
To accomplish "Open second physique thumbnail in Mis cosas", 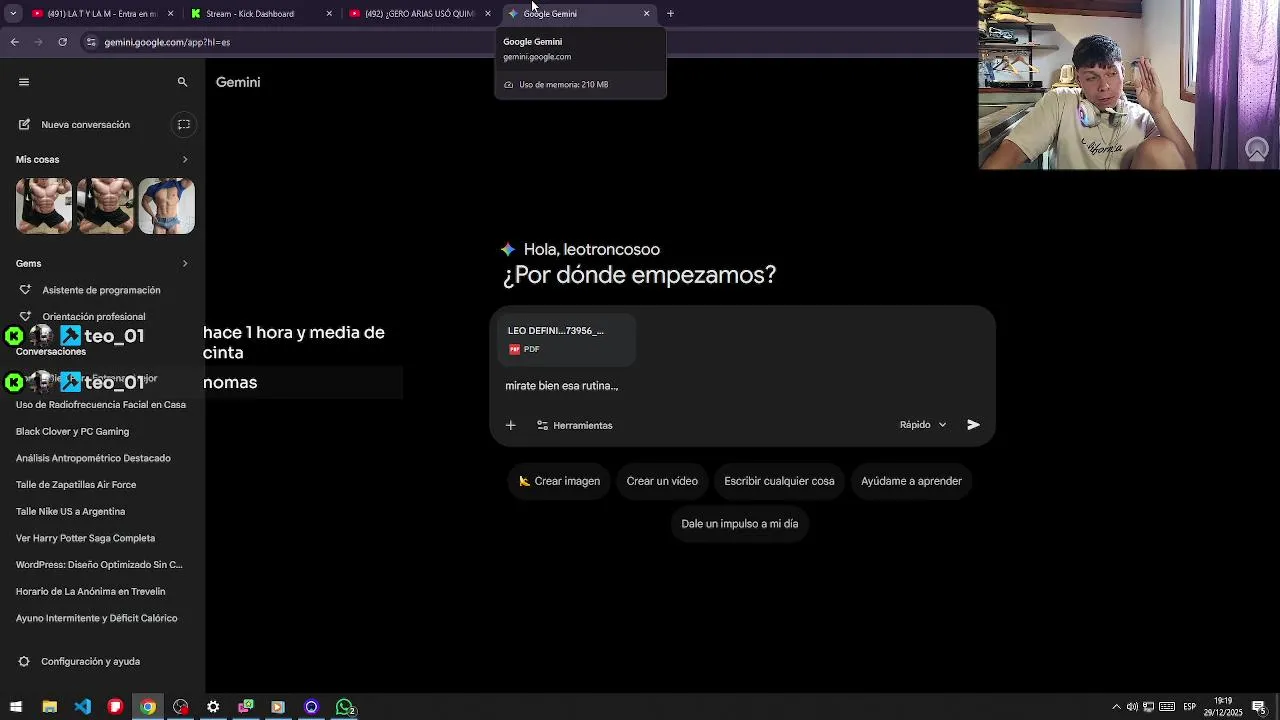I will coord(105,206).
